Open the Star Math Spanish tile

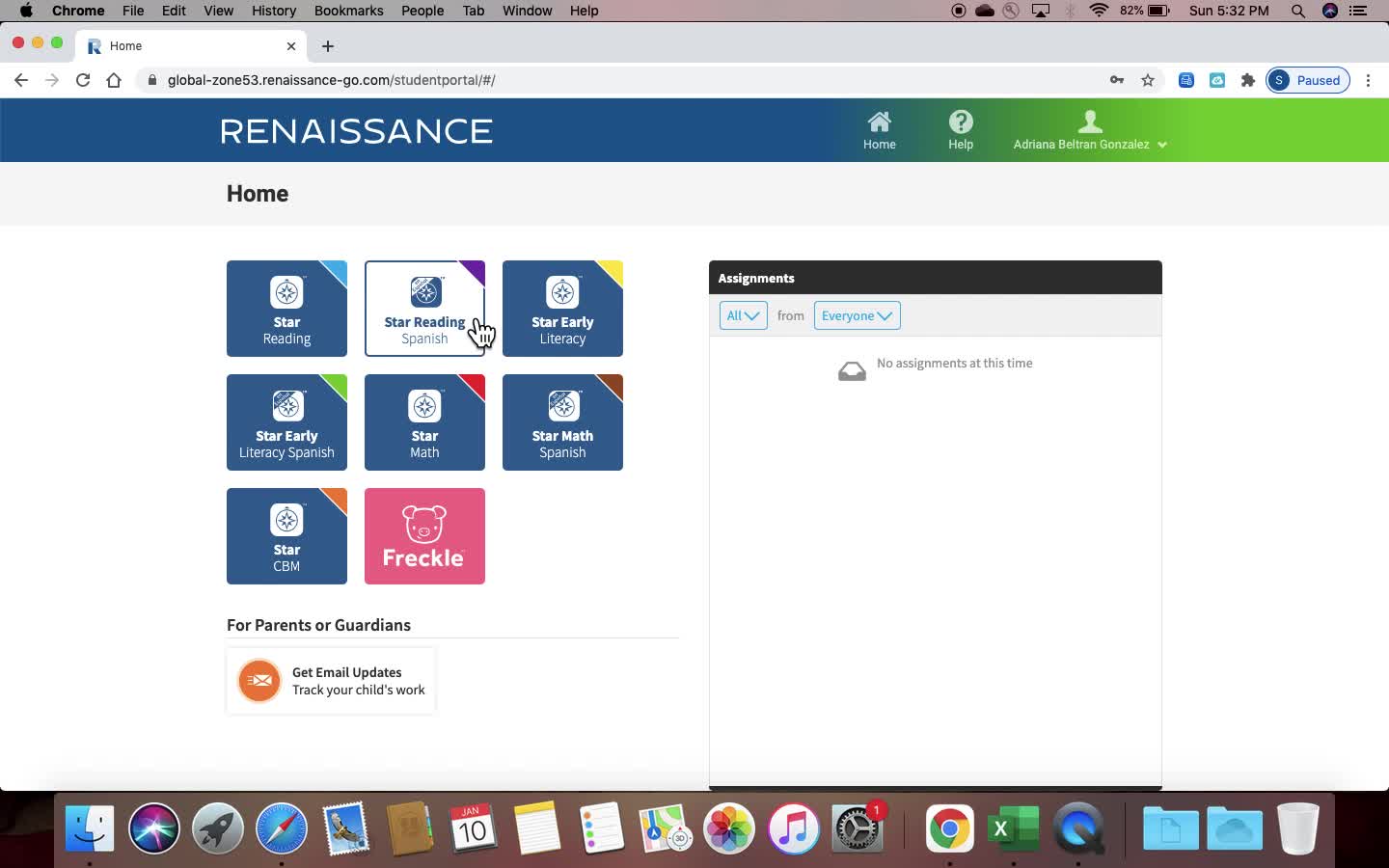tap(562, 422)
